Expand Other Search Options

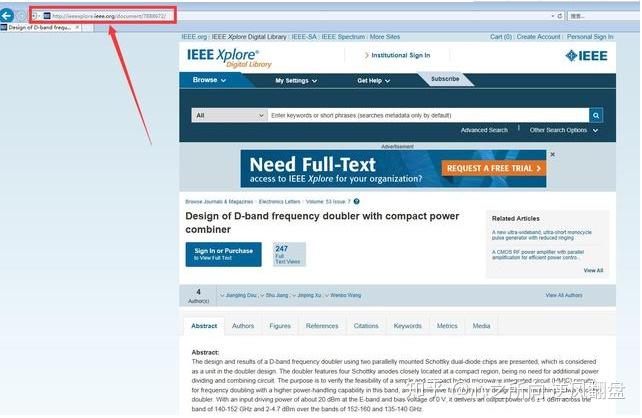coord(564,130)
